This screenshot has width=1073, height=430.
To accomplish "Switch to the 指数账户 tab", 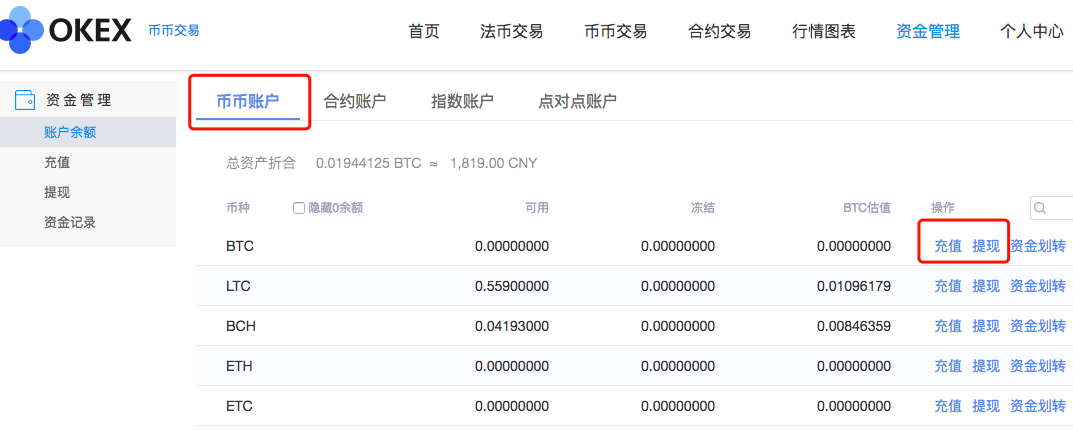I will click(462, 101).
